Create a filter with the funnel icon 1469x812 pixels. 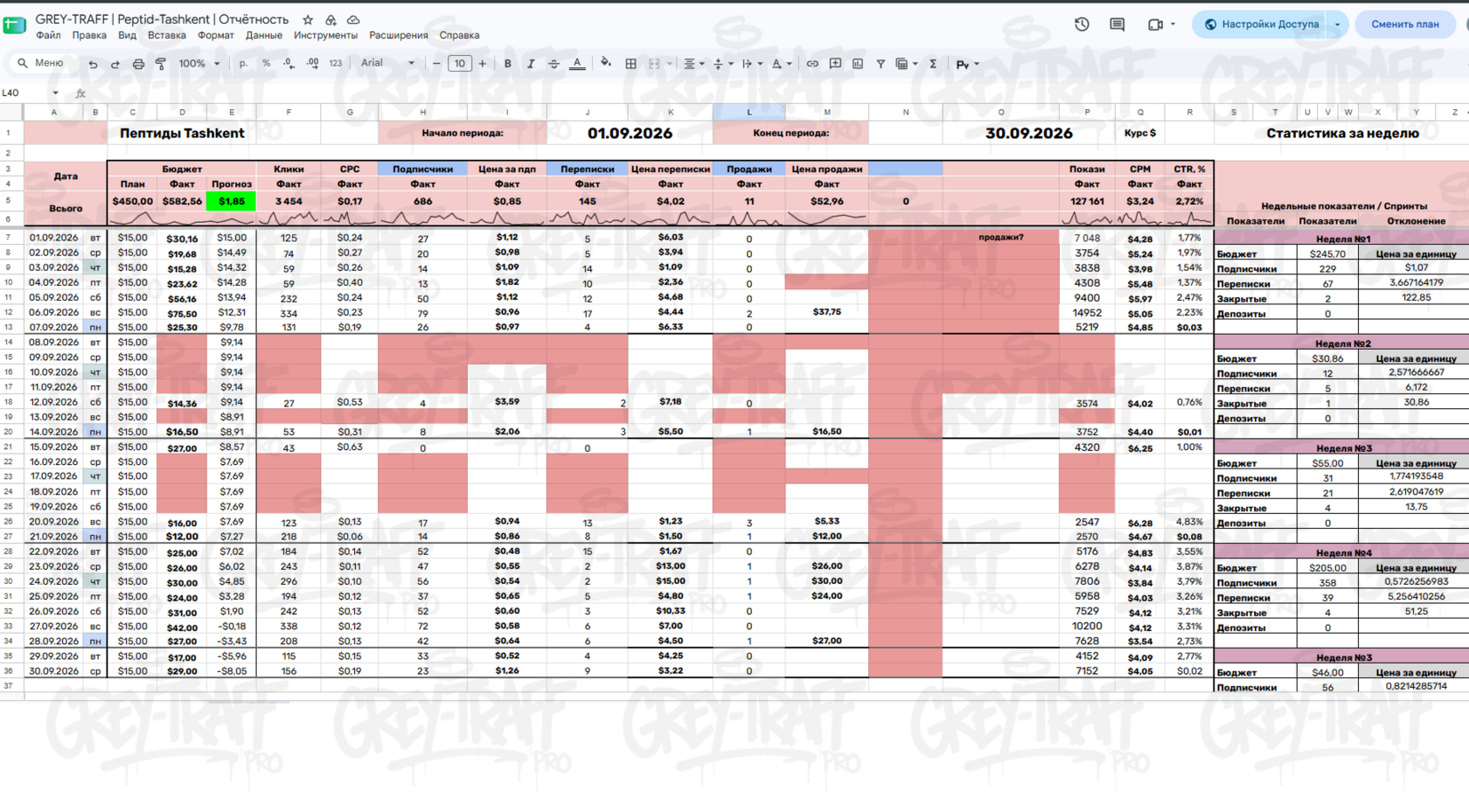pos(881,64)
